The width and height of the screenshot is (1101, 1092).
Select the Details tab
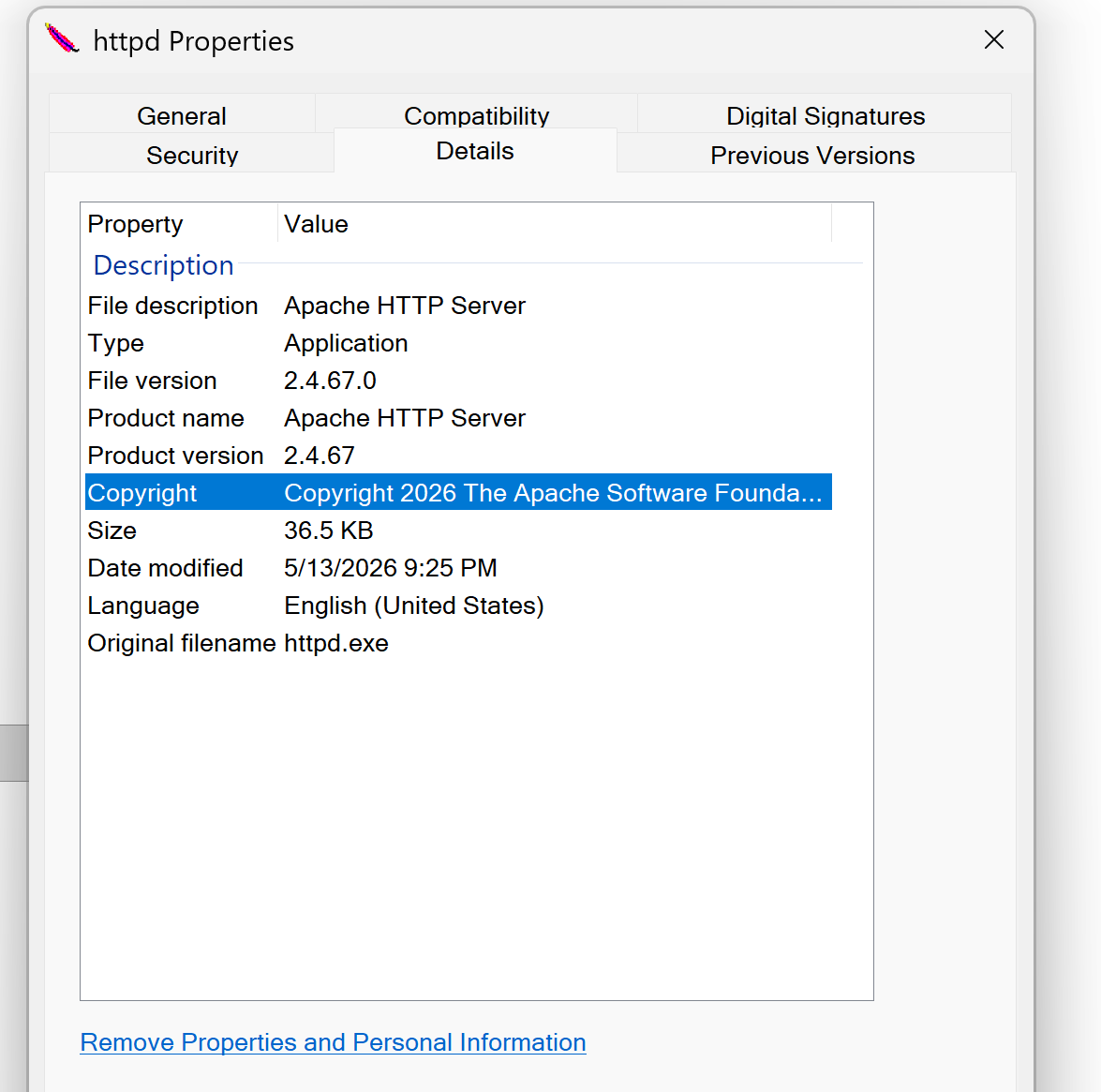[x=475, y=150]
